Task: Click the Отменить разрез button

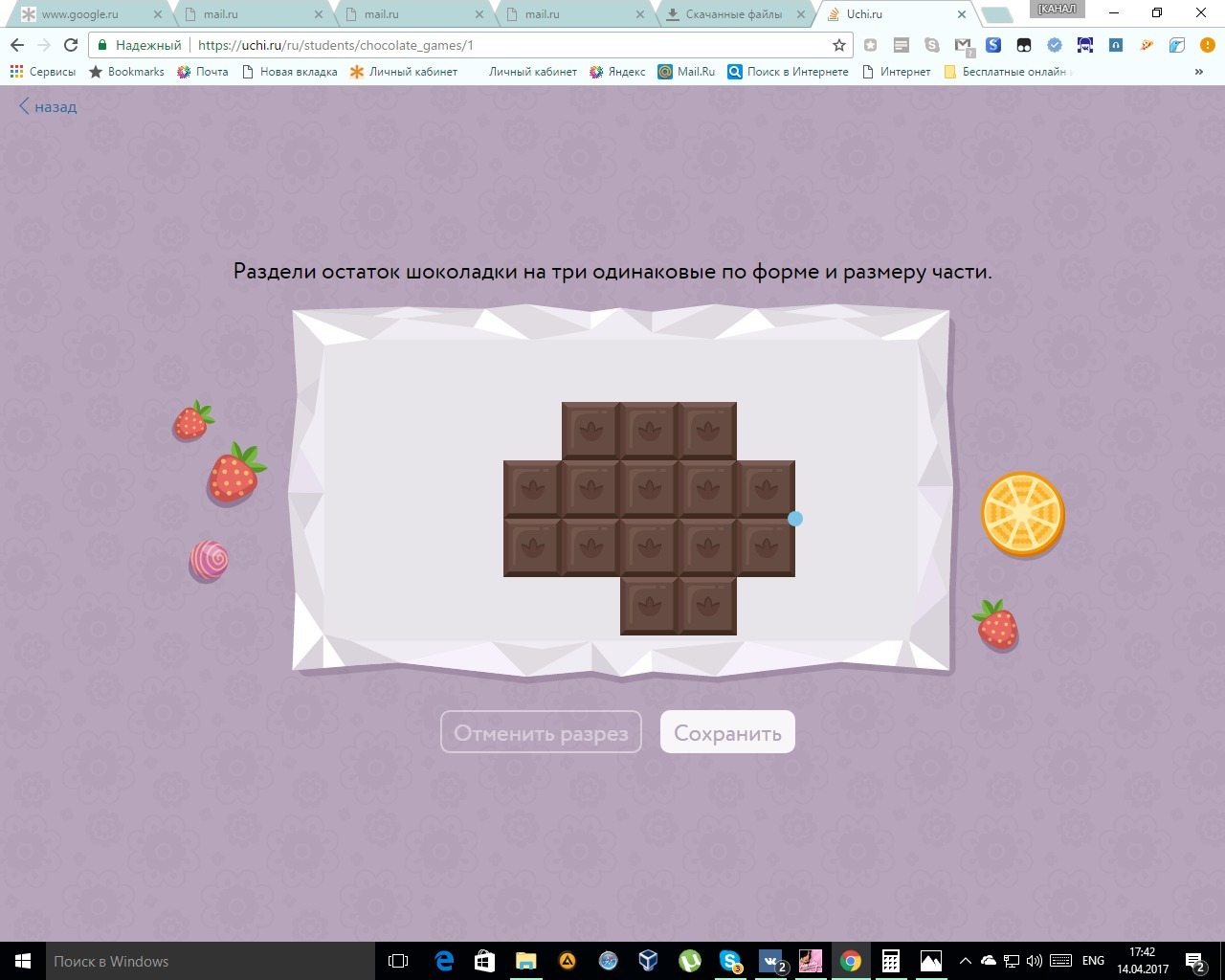Action: tap(541, 733)
